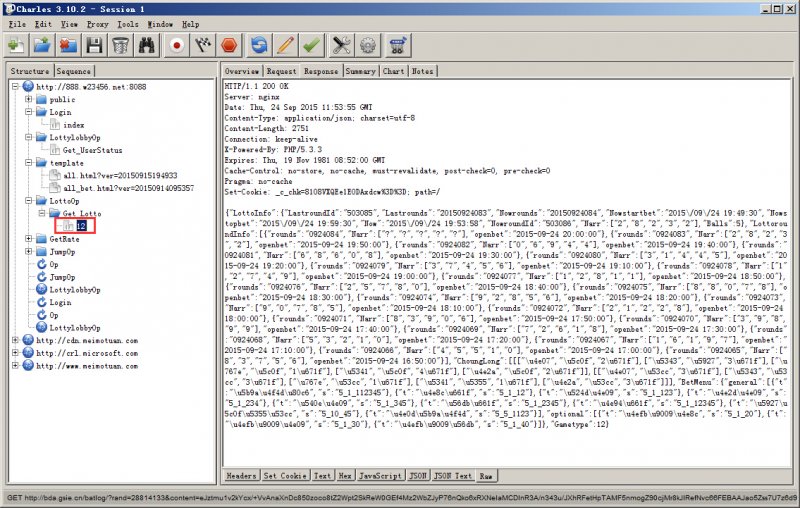
Task: Click the Close Session toolbar icon
Action: (68, 45)
